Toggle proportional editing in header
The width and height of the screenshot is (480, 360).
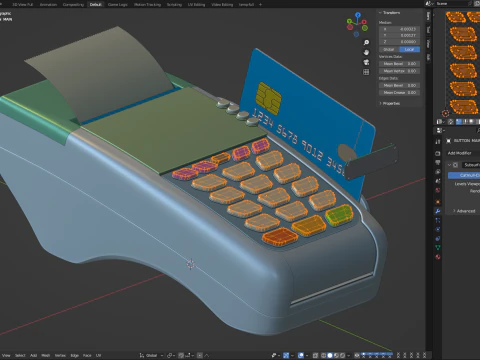pyautogui.click(x=200, y=355)
